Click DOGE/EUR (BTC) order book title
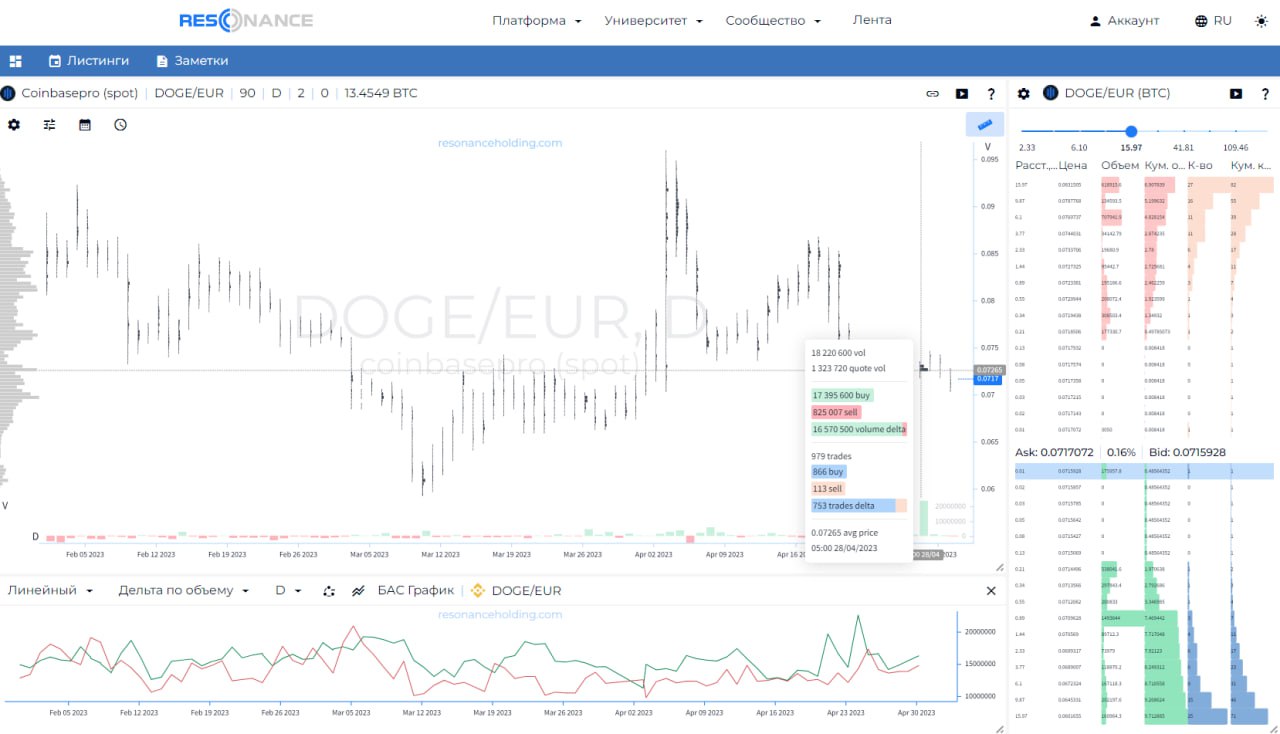Viewport: 1280px width, 734px height. click(x=1117, y=93)
